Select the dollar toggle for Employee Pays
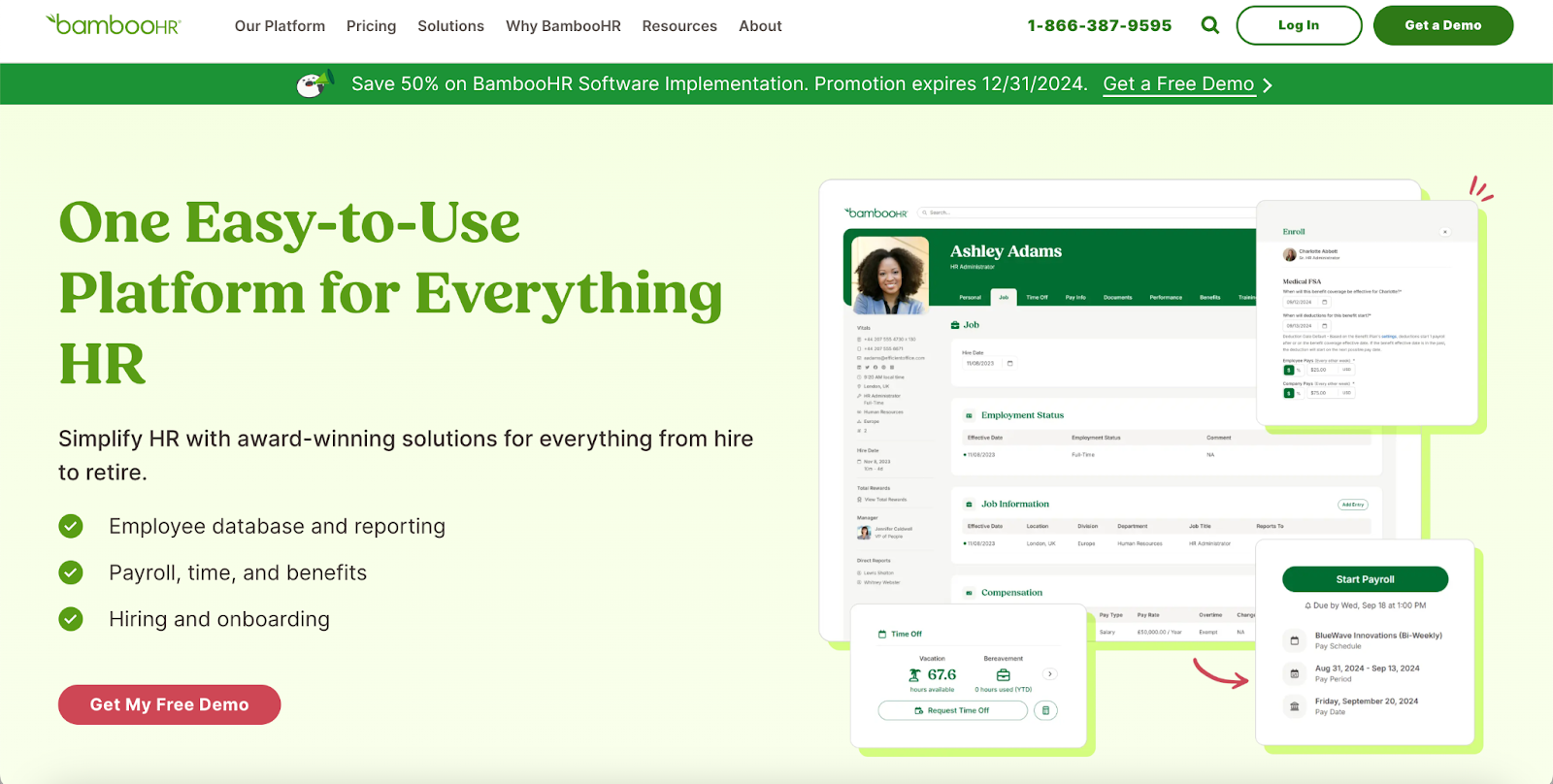1553x784 pixels. click(x=1289, y=370)
